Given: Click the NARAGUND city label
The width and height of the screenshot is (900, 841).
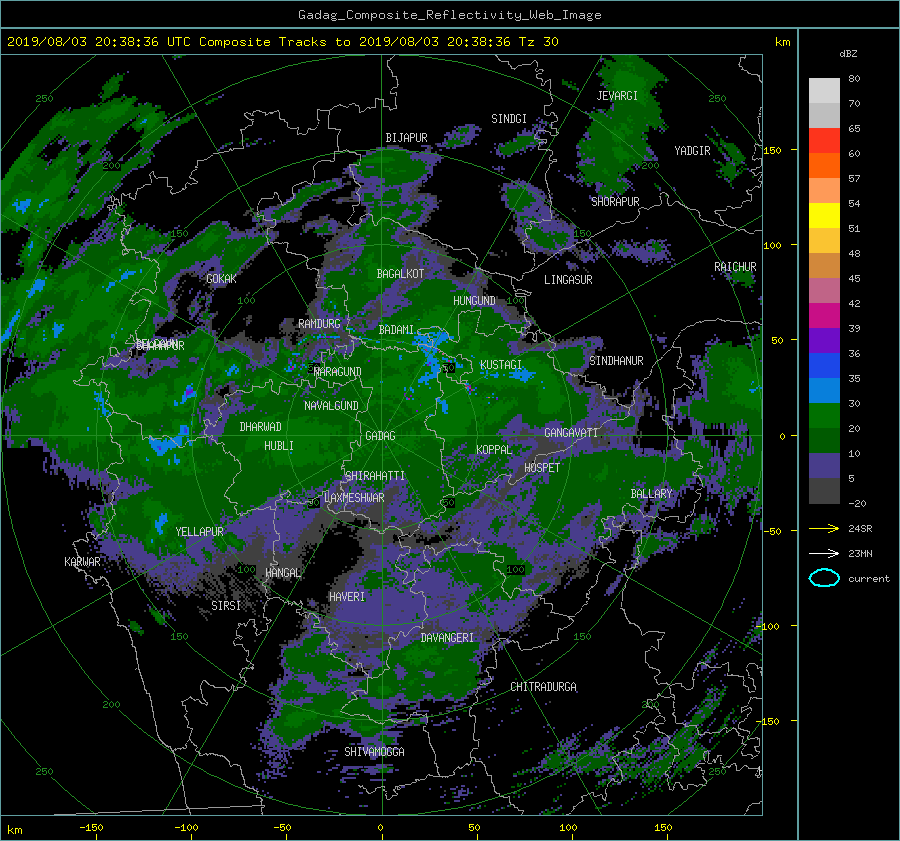Looking at the screenshot, I should pyautogui.click(x=338, y=372).
